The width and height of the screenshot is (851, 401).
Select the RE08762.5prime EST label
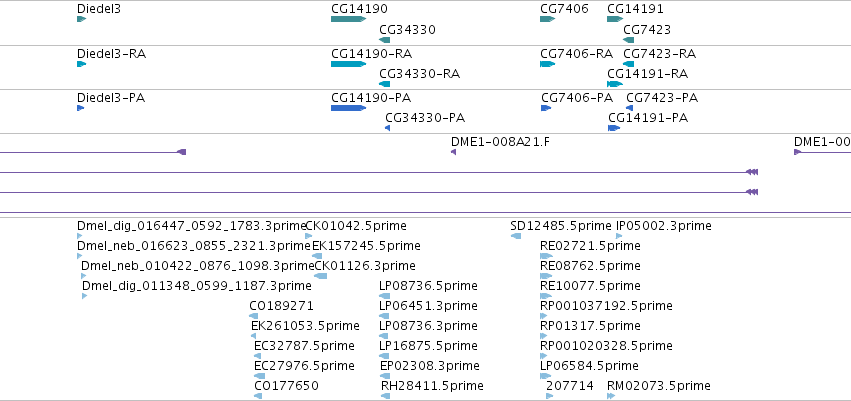pyautogui.click(x=590, y=266)
